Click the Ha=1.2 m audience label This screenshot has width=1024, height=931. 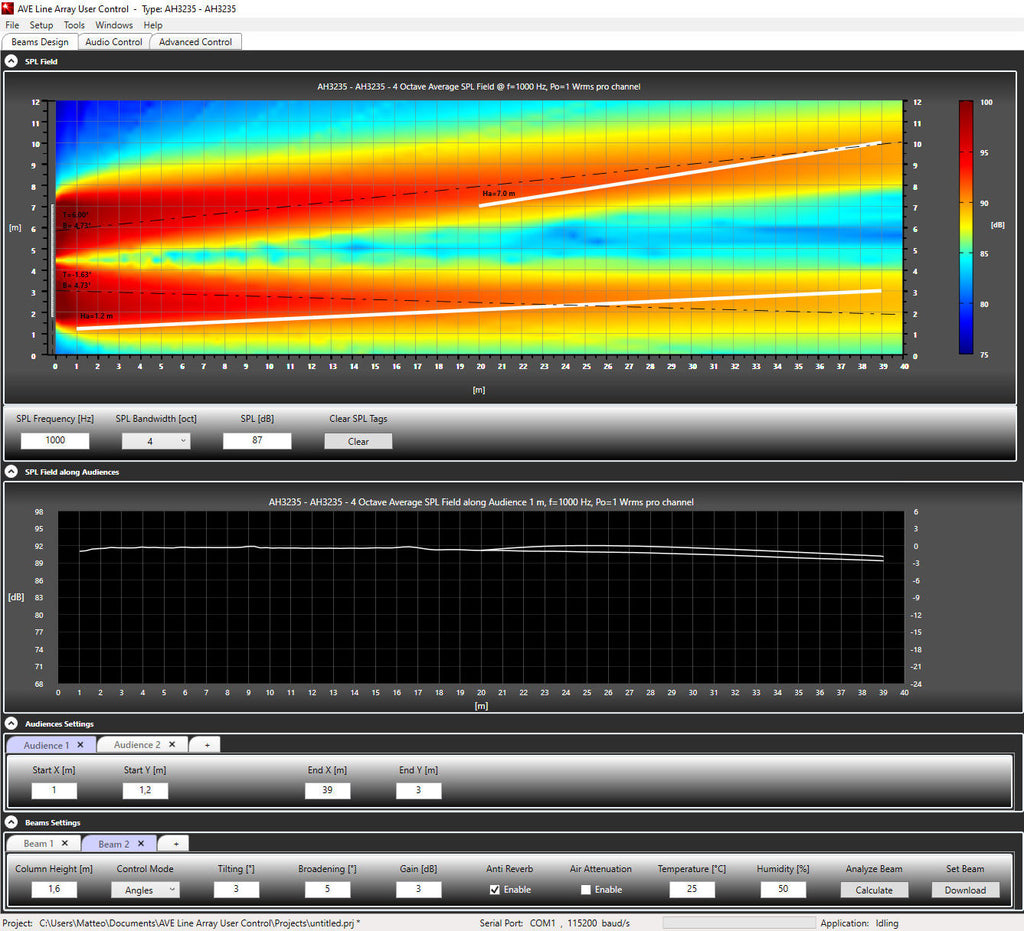click(x=97, y=316)
